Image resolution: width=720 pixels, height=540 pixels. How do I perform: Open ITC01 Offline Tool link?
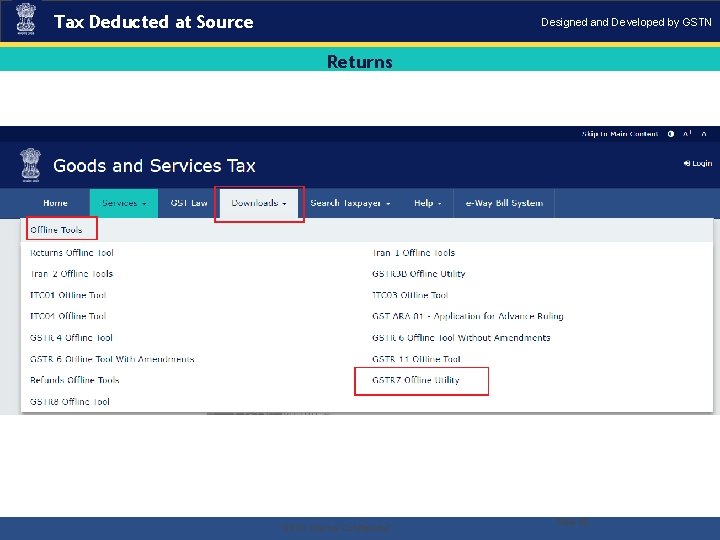tap(68, 295)
